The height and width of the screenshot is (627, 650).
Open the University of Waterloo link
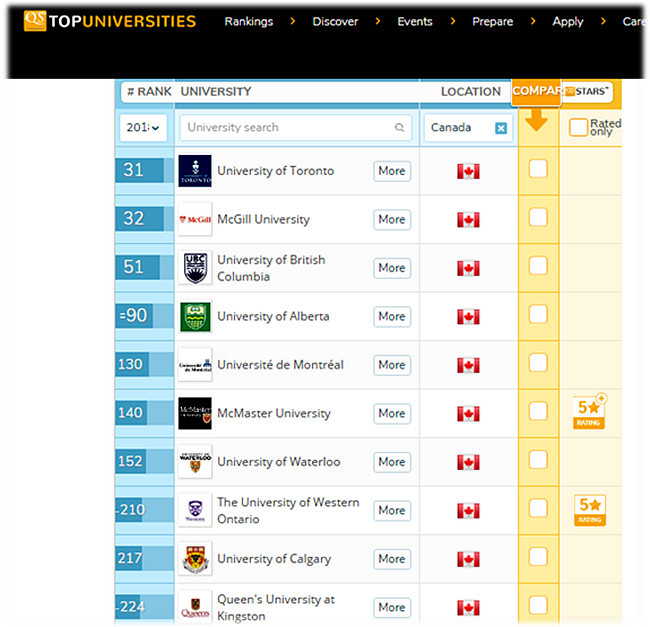coord(278,462)
